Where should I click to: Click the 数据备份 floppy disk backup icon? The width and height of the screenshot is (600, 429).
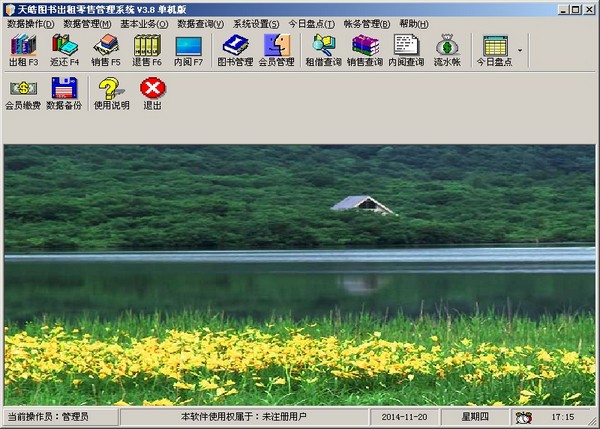coord(64,93)
